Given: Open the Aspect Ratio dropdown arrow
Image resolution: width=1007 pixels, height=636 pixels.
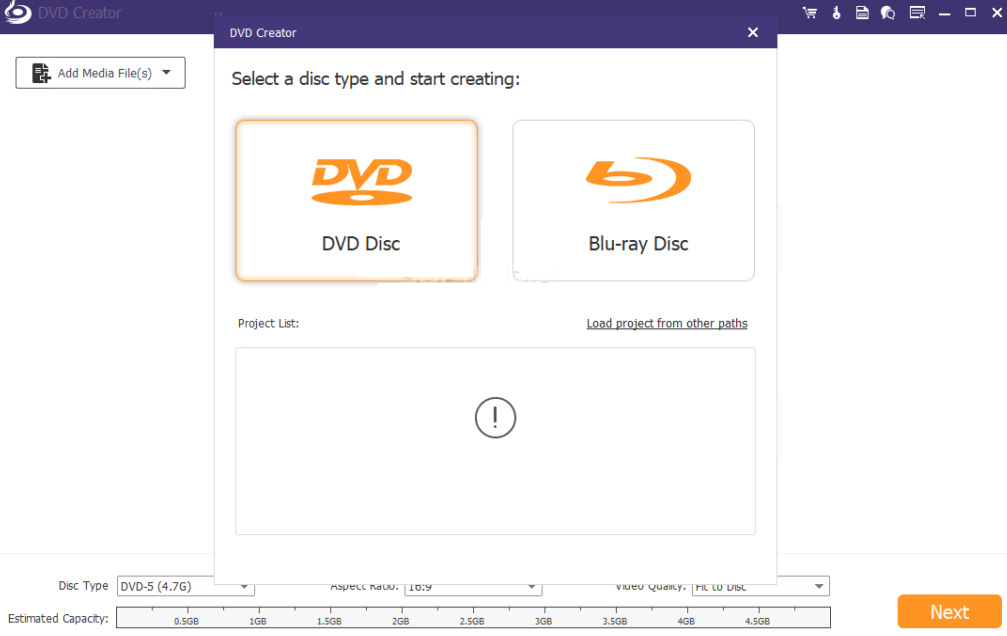Looking at the screenshot, I should 532,587.
